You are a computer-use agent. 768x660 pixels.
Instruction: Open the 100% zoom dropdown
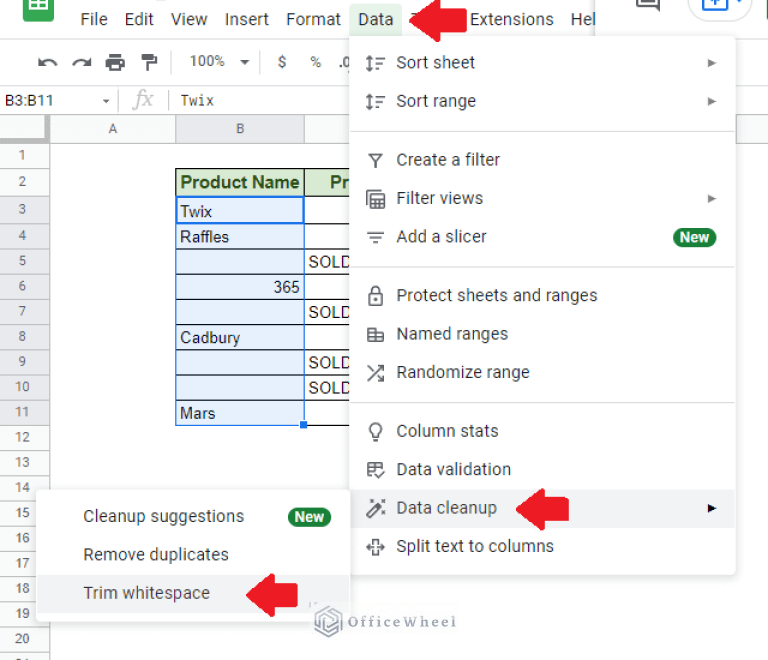pyautogui.click(x=219, y=62)
